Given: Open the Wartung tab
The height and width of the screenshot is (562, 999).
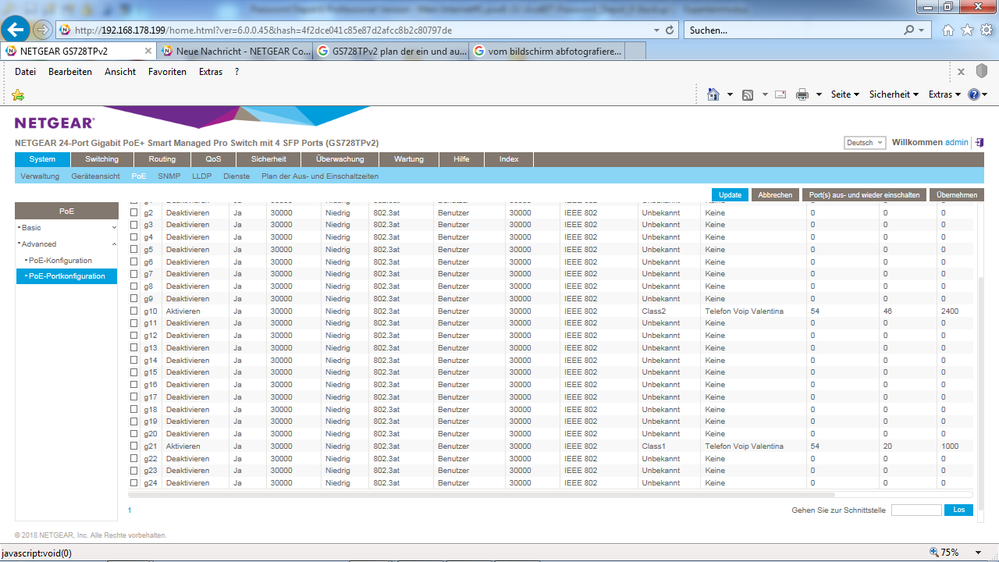Looking at the screenshot, I should pyautogui.click(x=408, y=159).
